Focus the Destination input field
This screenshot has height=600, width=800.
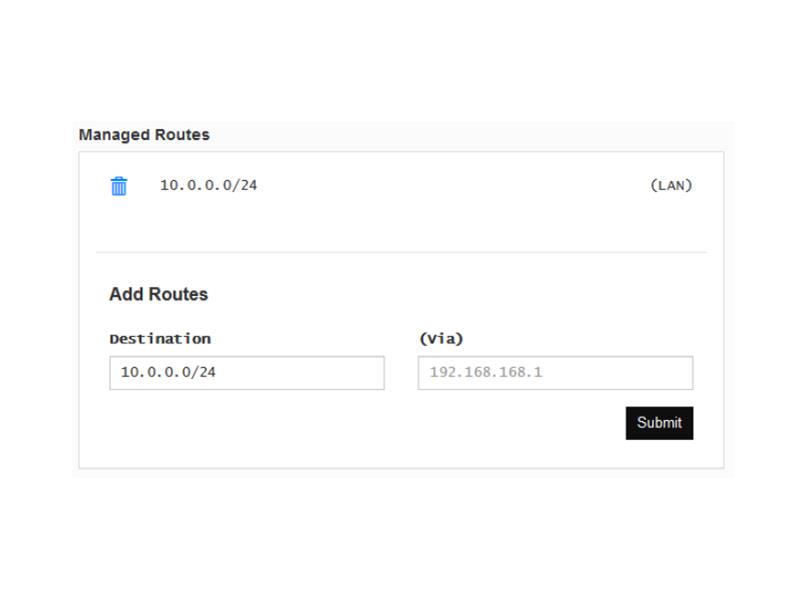[247, 373]
